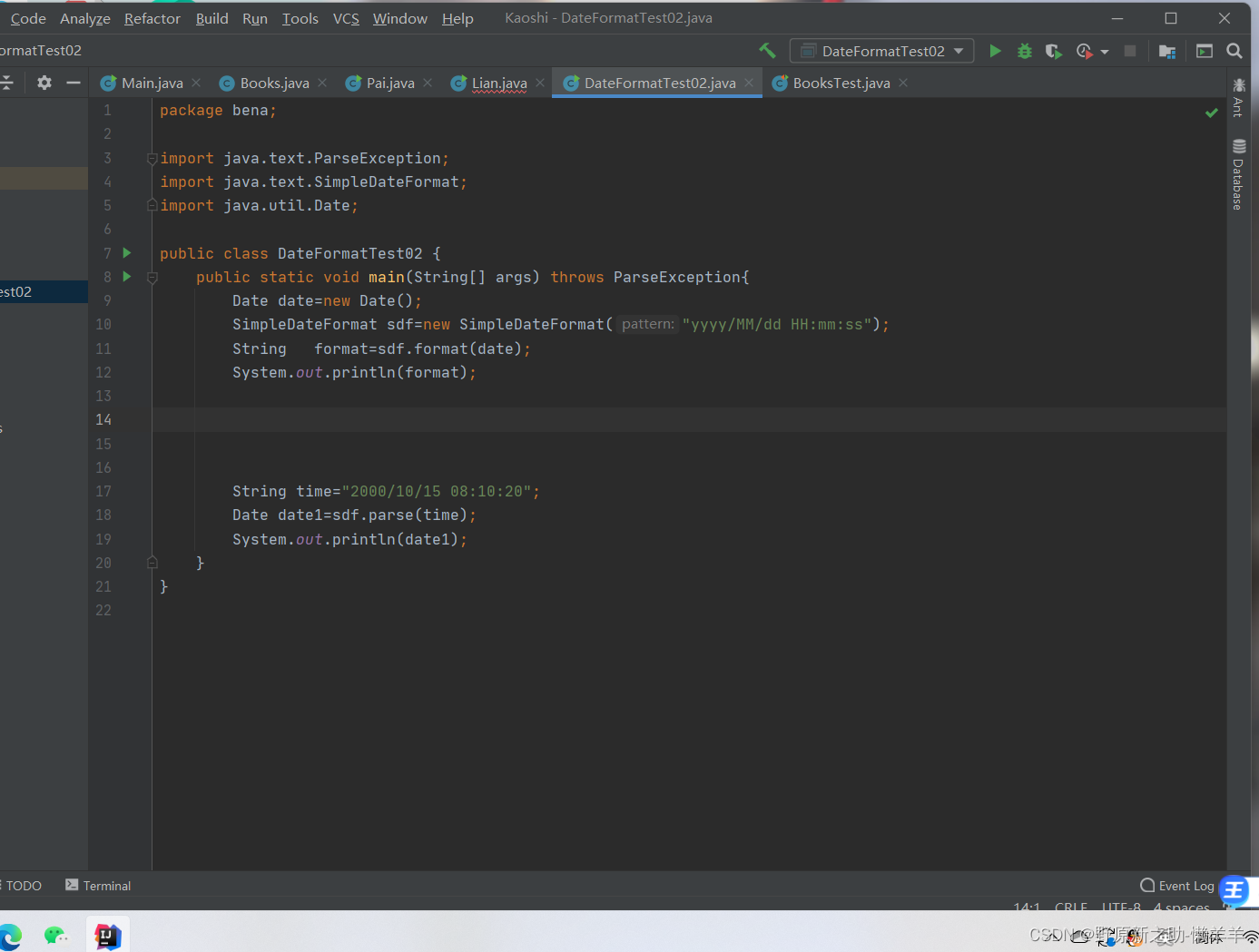Open Search Everywhere with the magnifier icon
The height and width of the screenshot is (952, 1259).
(x=1234, y=51)
